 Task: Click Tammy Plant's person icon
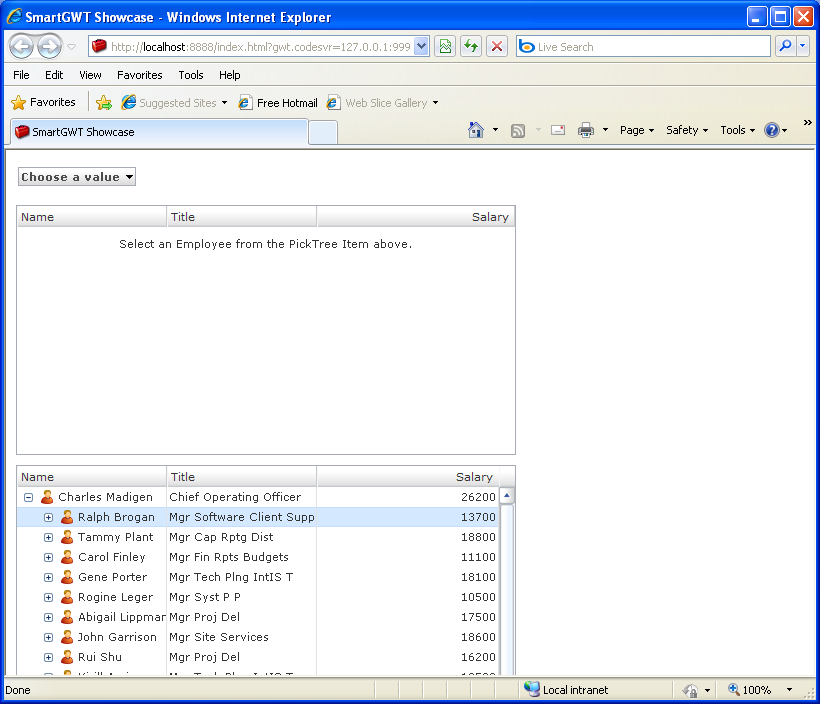67,537
